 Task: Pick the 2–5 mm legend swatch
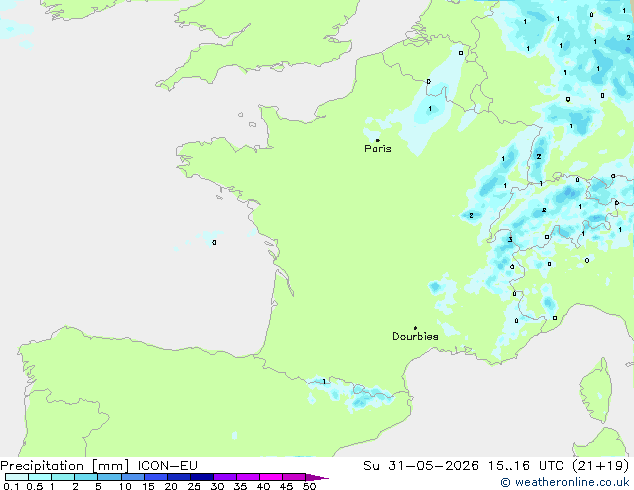click(x=86, y=477)
